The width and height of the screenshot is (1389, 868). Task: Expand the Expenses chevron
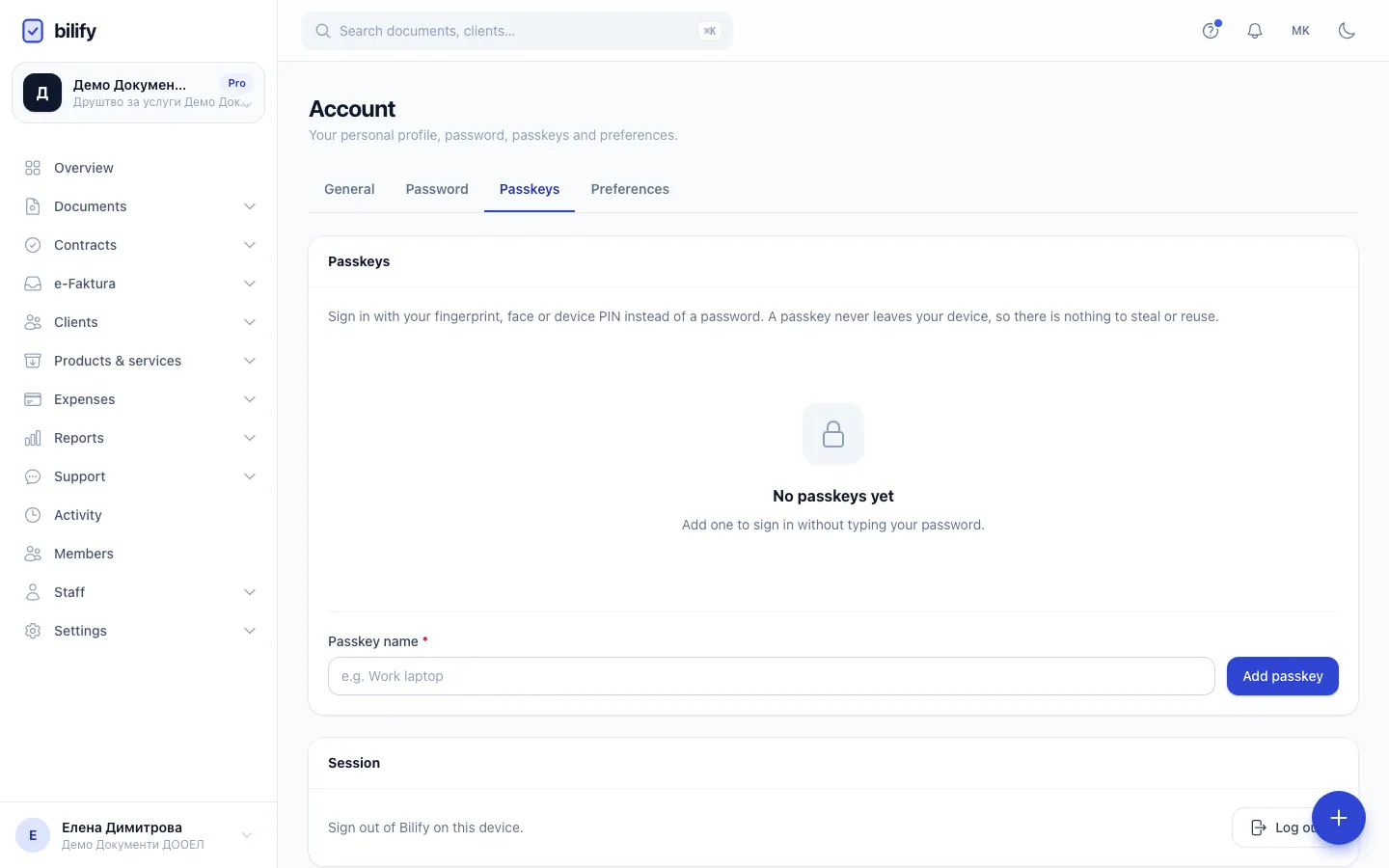click(x=250, y=399)
